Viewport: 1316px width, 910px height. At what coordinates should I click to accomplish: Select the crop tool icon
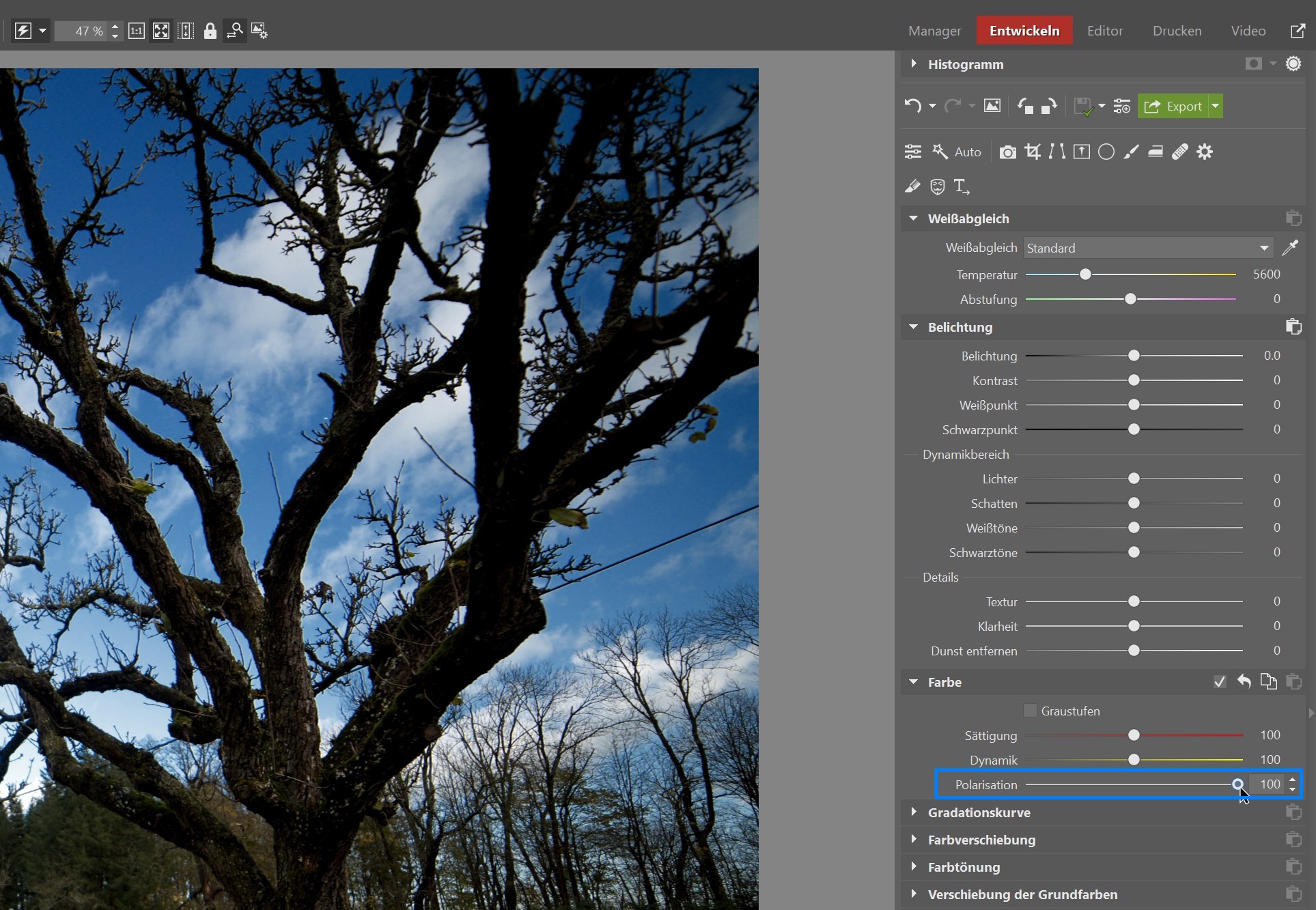tap(1033, 152)
